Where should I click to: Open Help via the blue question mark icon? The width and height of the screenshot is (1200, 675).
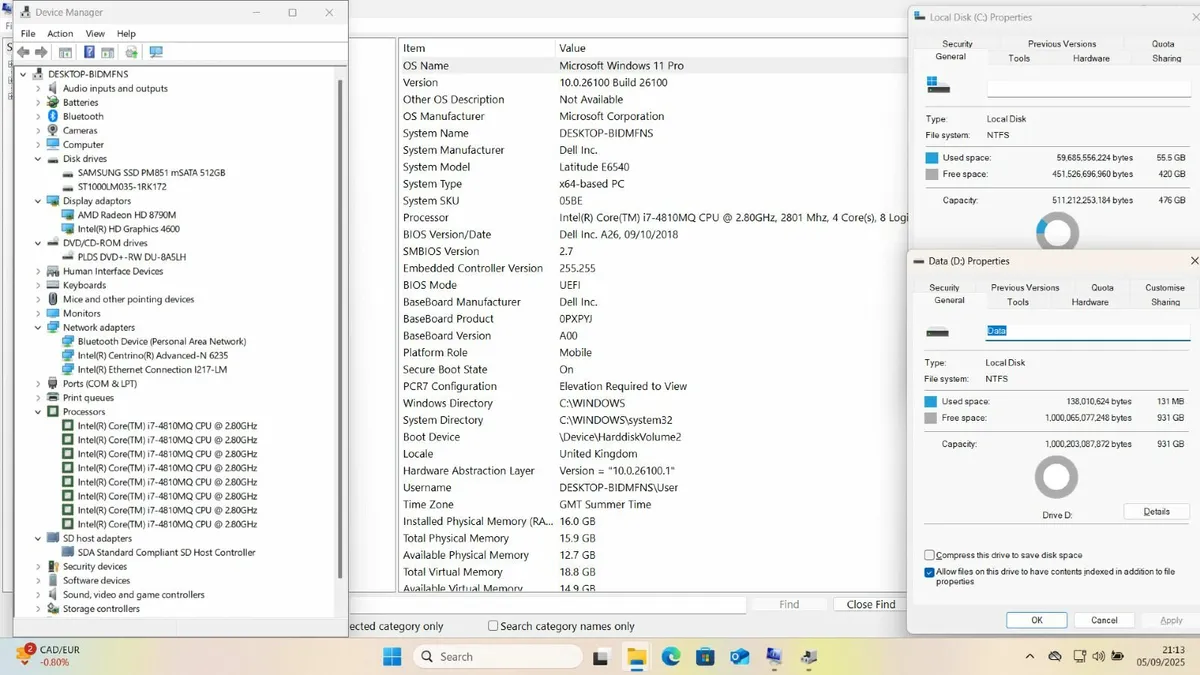pyautogui.click(x=89, y=52)
